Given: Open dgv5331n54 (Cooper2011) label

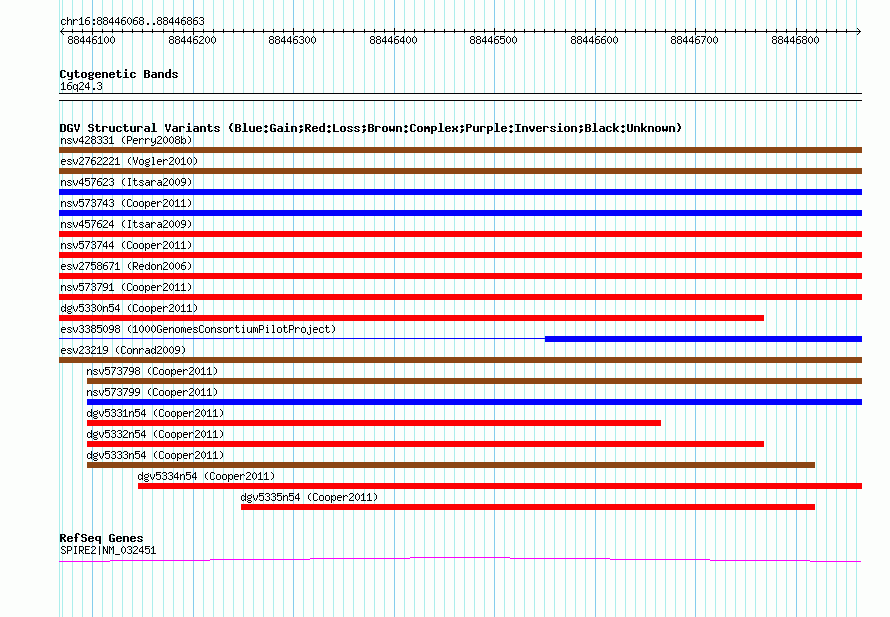Looking at the screenshot, I should point(155,413).
